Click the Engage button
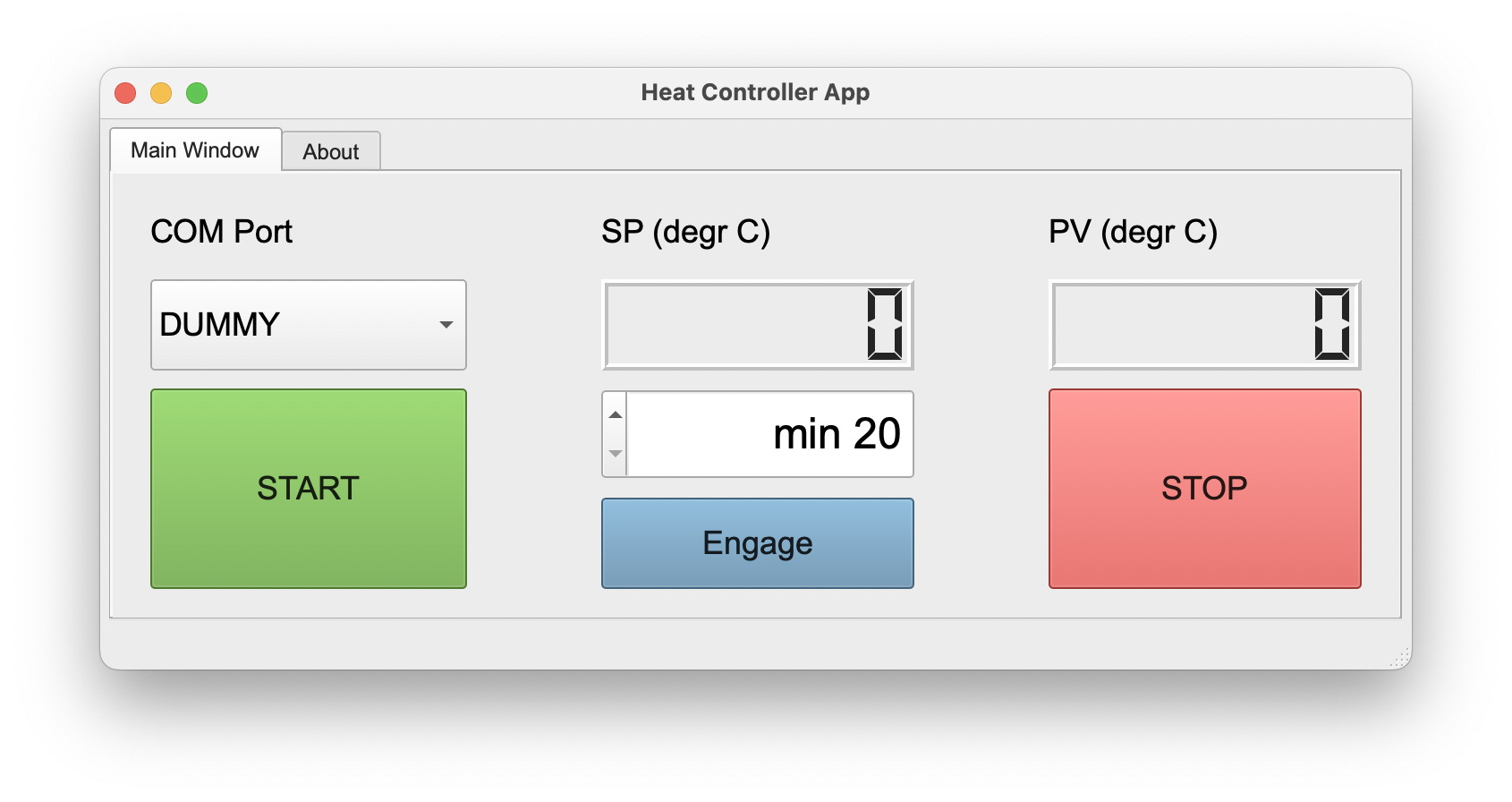Screen dimensions: 1512x802 pyautogui.click(x=757, y=542)
